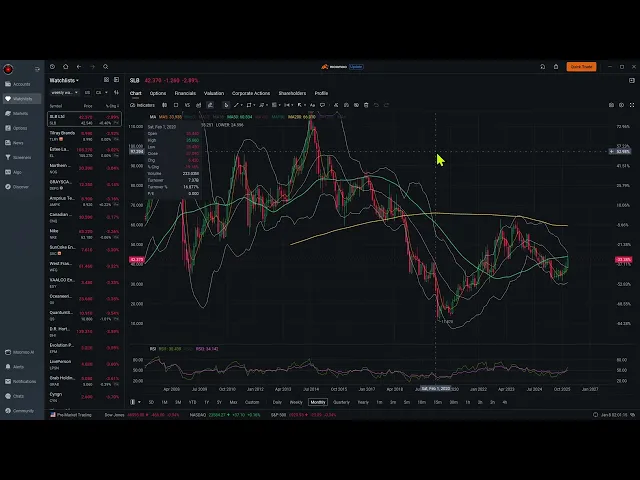
Task: Open the headset support icon
Action: click(542, 67)
